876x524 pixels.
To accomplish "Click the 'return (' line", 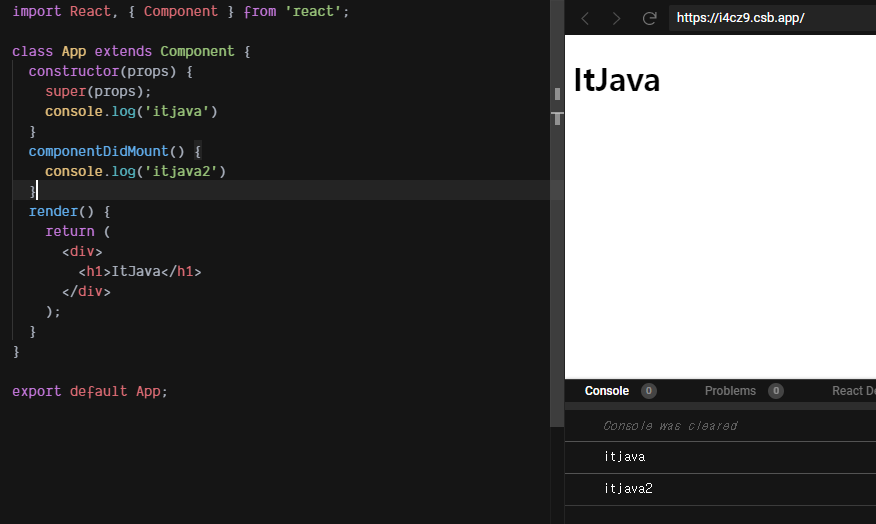I will tap(78, 232).
